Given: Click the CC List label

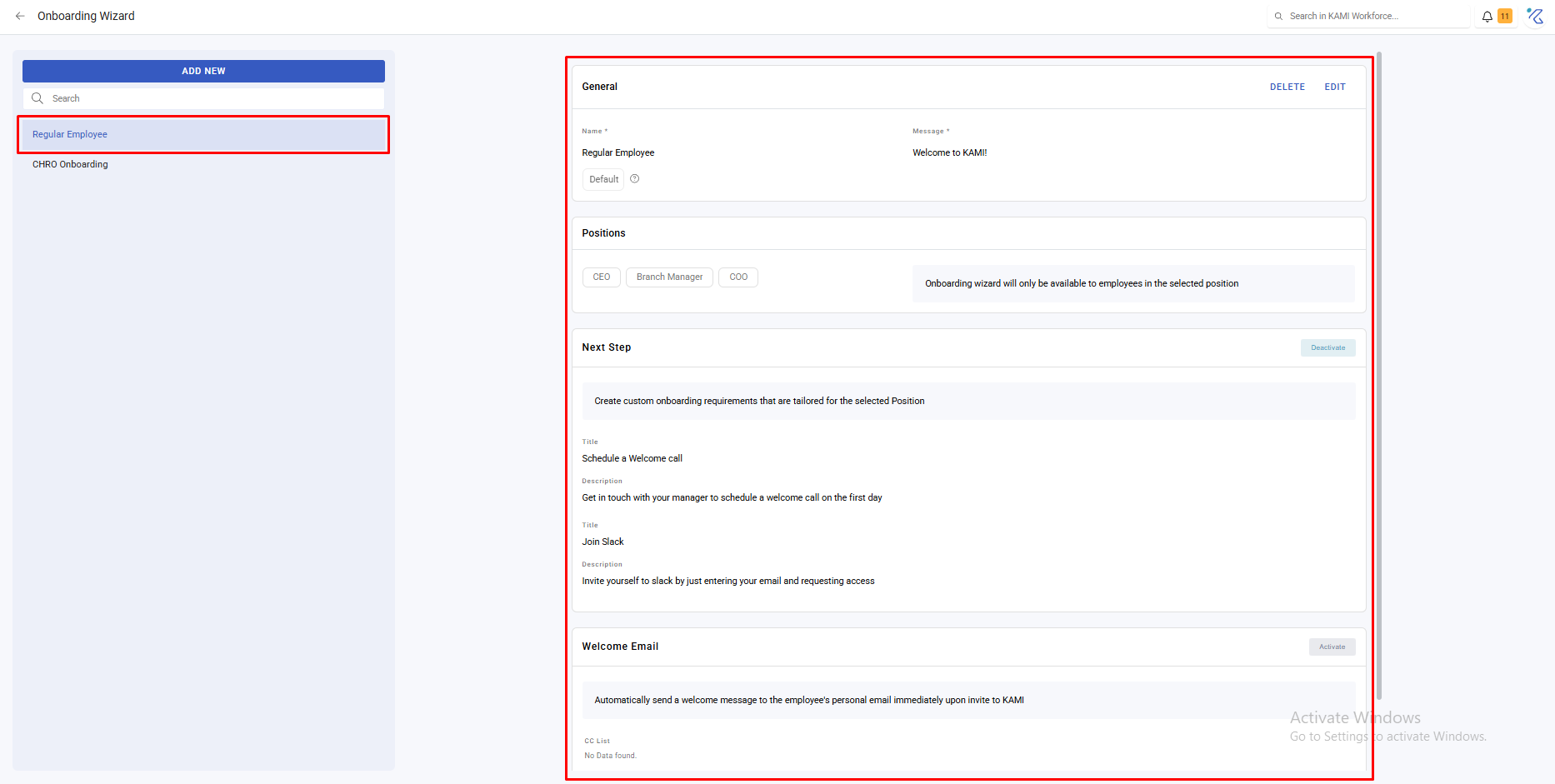Looking at the screenshot, I should (597, 741).
